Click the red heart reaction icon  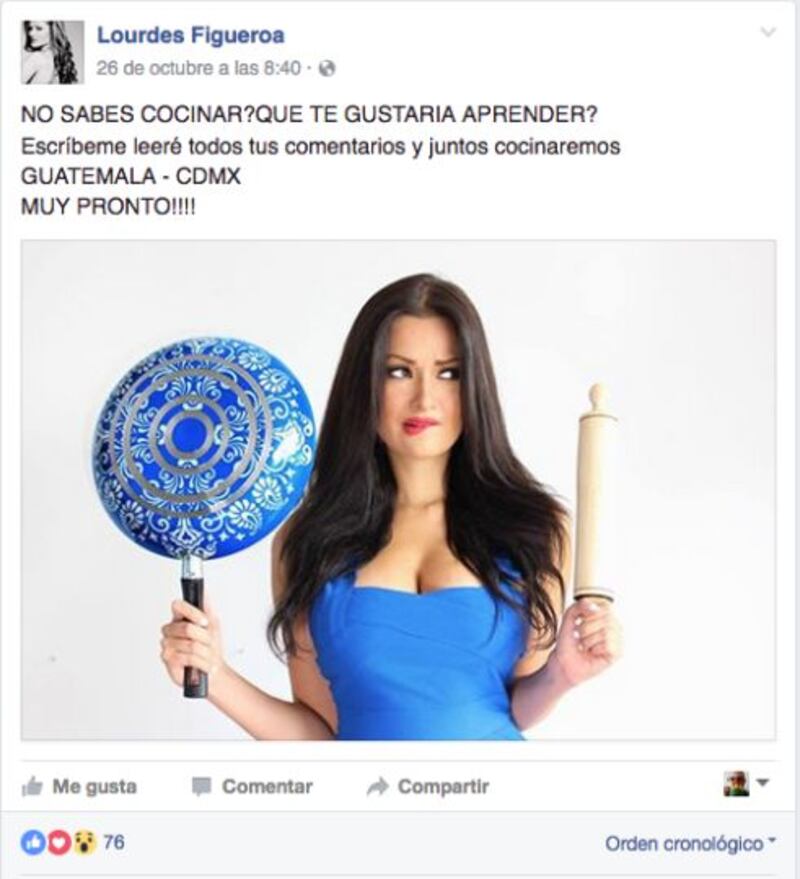pyautogui.click(x=59, y=843)
